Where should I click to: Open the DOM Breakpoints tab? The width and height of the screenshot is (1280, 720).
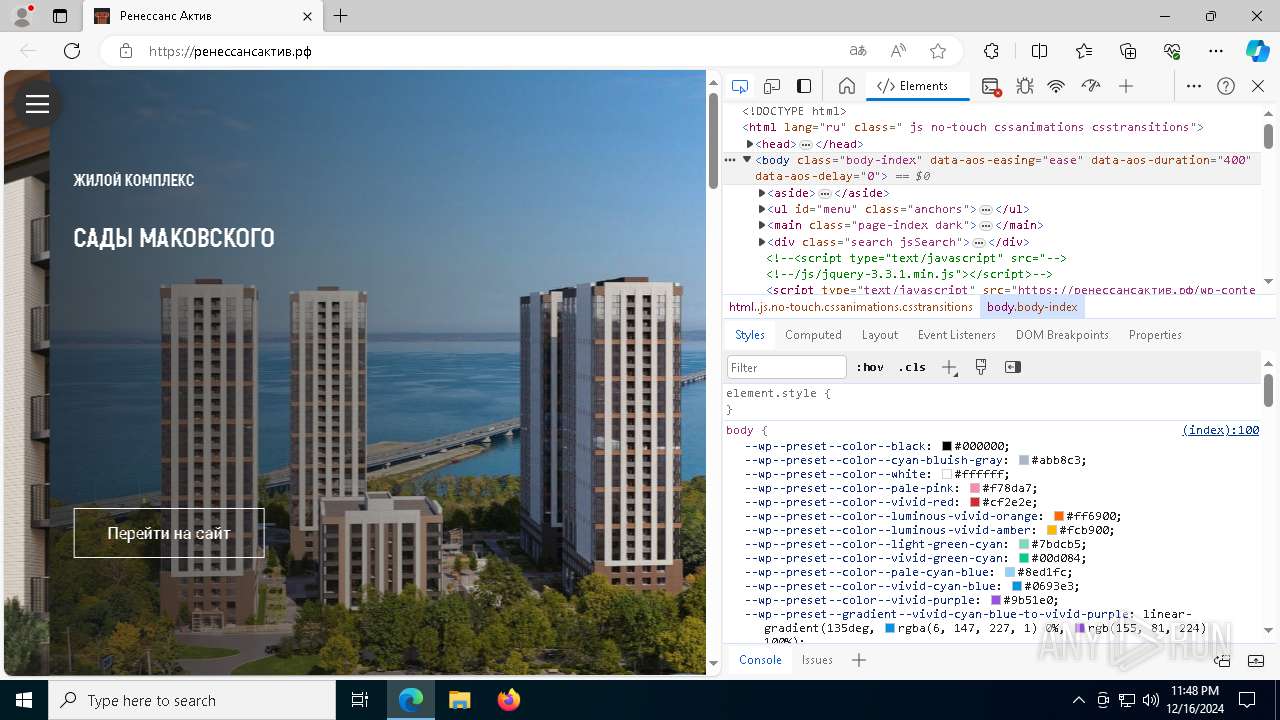[1062, 335]
